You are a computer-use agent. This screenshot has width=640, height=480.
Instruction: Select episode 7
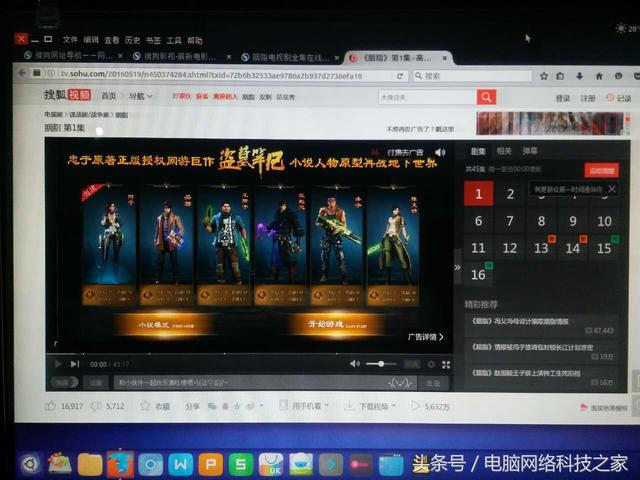coord(510,221)
